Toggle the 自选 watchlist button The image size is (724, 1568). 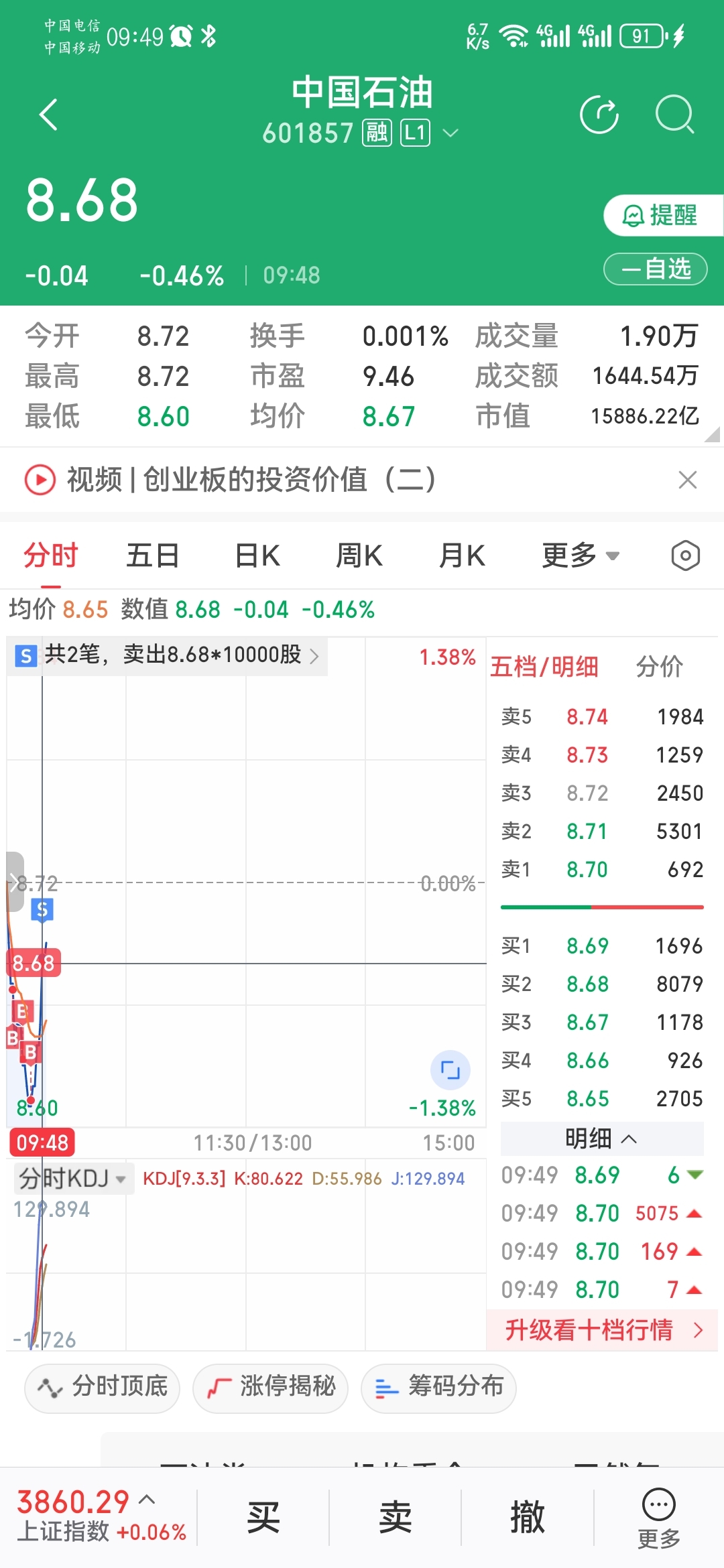(x=656, y=269)
